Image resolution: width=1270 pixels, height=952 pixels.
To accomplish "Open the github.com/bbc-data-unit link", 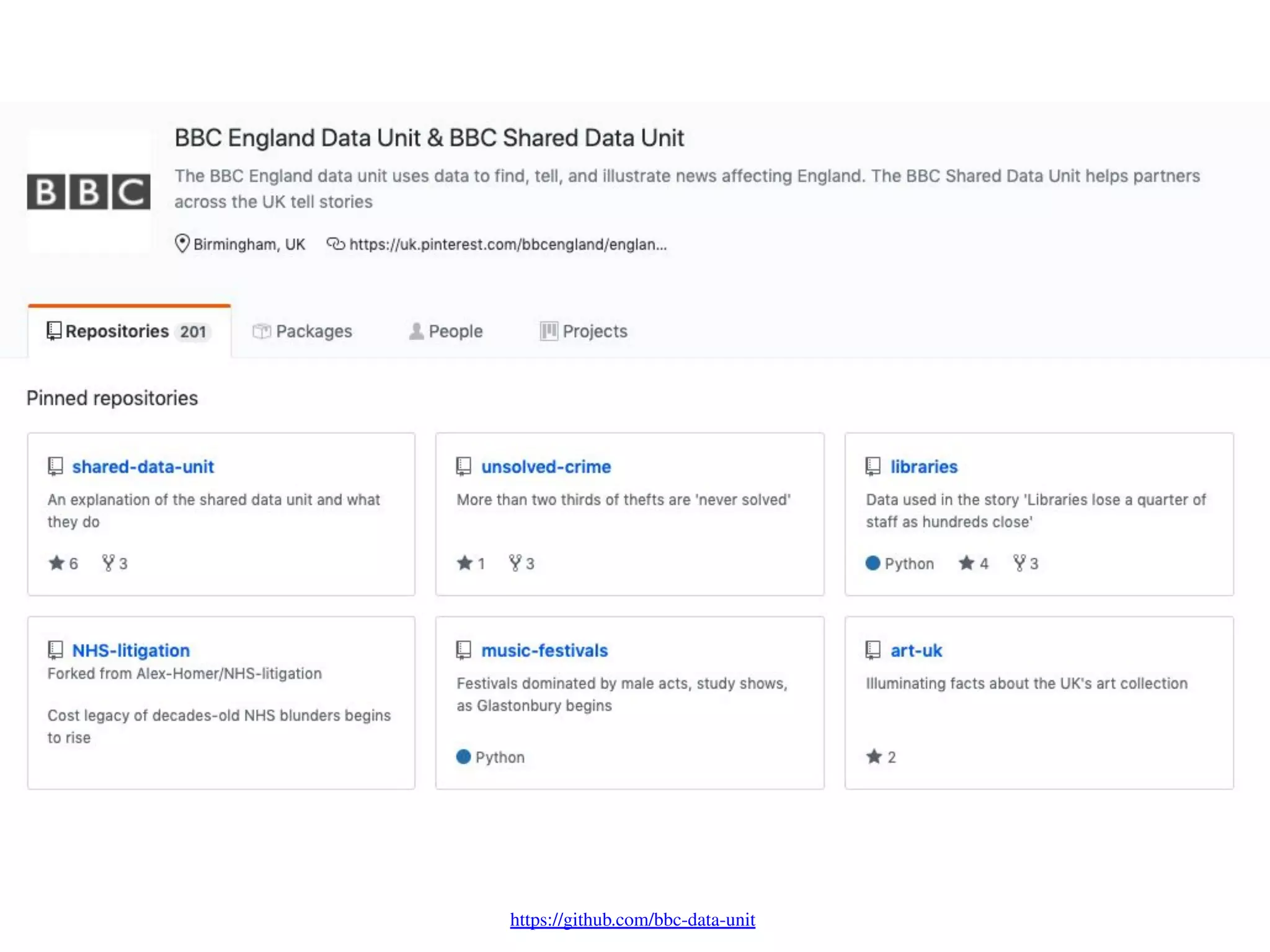I will (633, 920).
